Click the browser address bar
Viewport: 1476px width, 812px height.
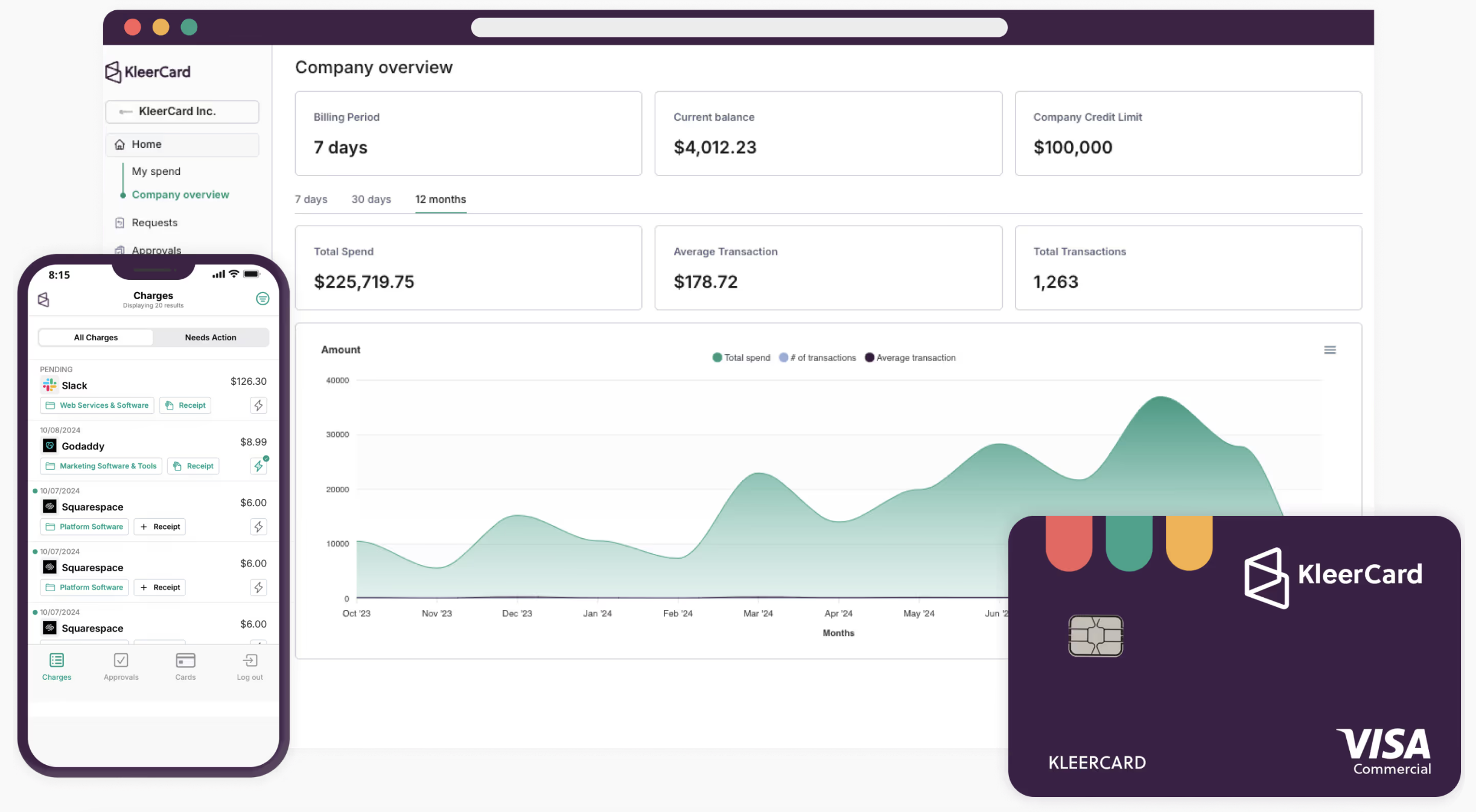739,27
